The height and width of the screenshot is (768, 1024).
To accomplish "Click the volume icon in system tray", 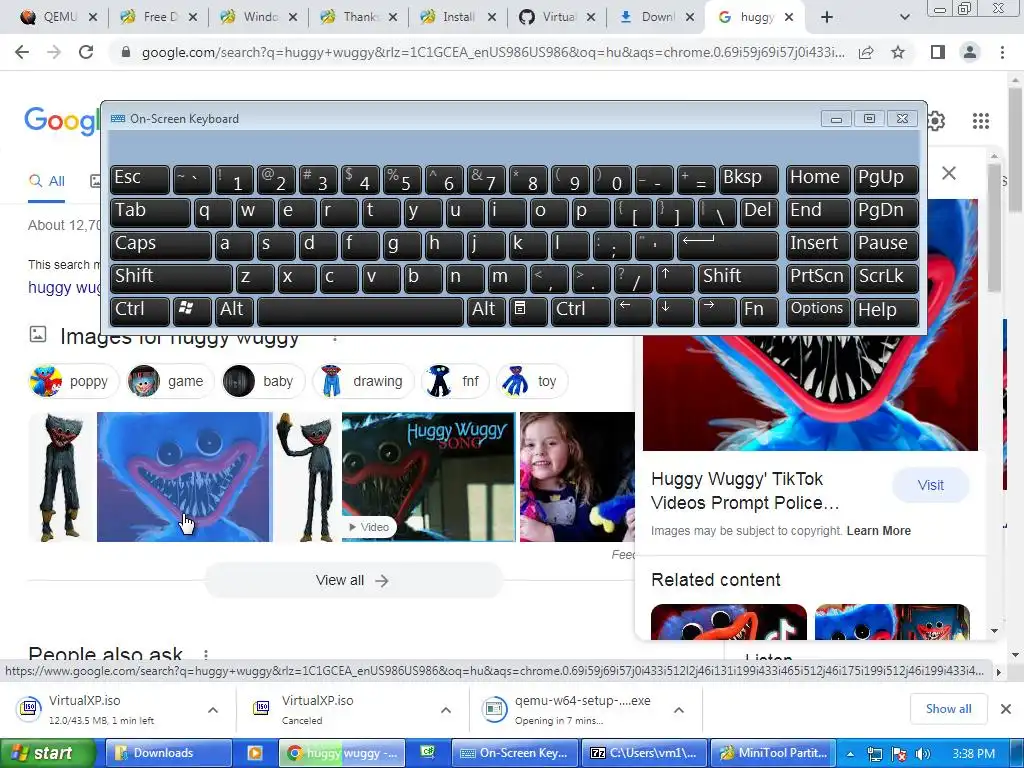I will [x=923, y=754].
